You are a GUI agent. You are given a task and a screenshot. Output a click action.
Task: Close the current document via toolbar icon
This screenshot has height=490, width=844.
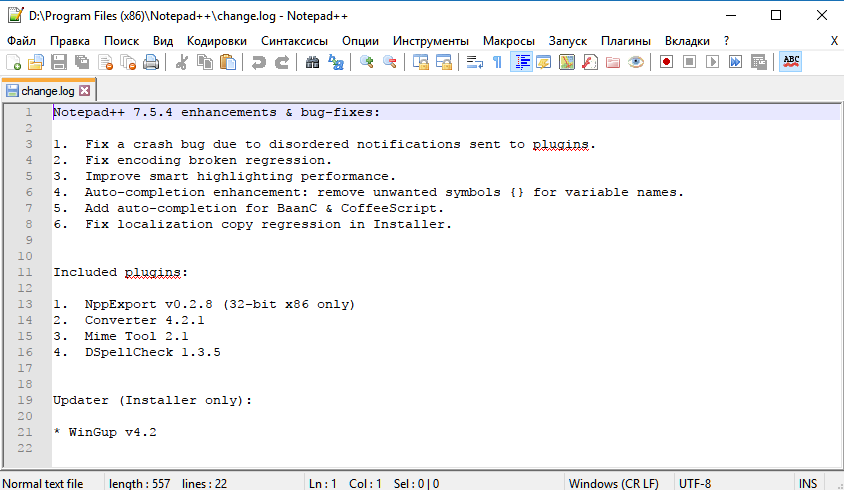coord(106,62)
